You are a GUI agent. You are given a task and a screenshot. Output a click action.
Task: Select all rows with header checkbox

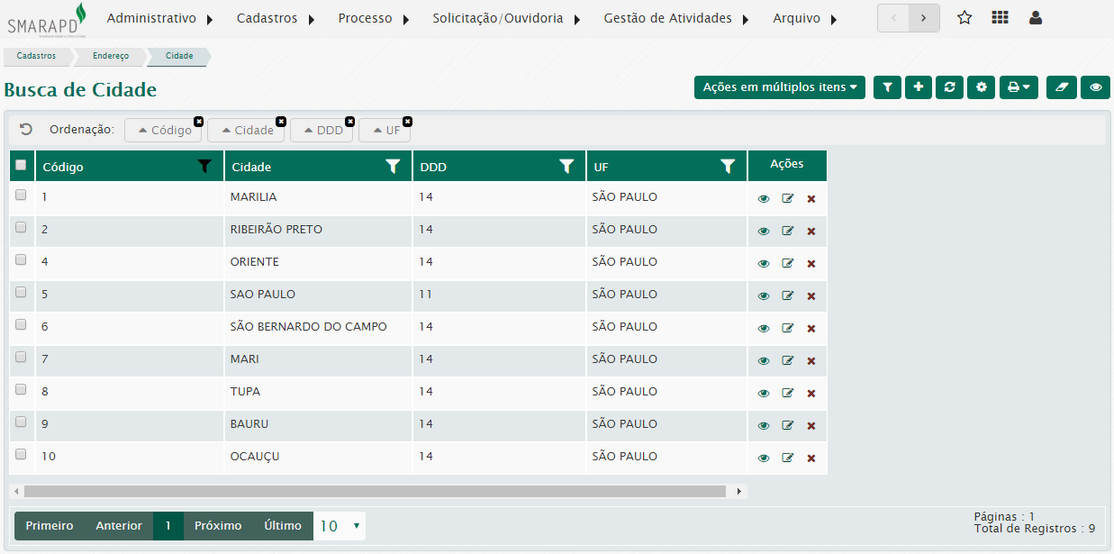21,166
